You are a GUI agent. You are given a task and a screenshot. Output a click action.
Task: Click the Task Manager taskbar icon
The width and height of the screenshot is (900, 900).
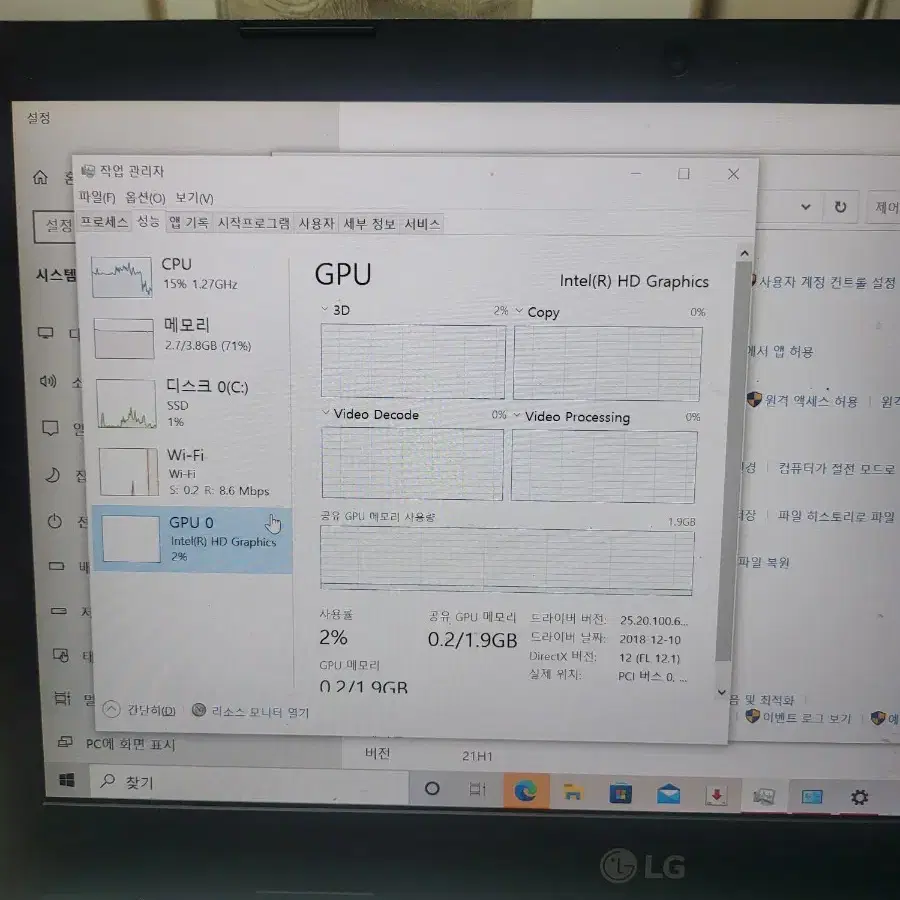pyautogui.click(x=764, y=796)
